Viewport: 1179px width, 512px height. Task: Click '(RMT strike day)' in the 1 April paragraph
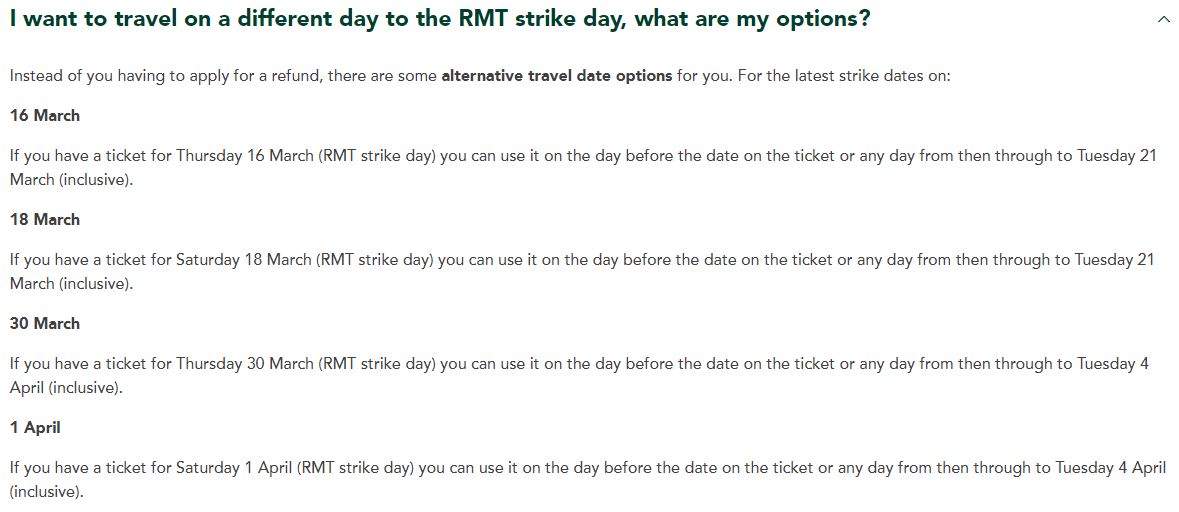pyautogui.click(x=356, y=468)
